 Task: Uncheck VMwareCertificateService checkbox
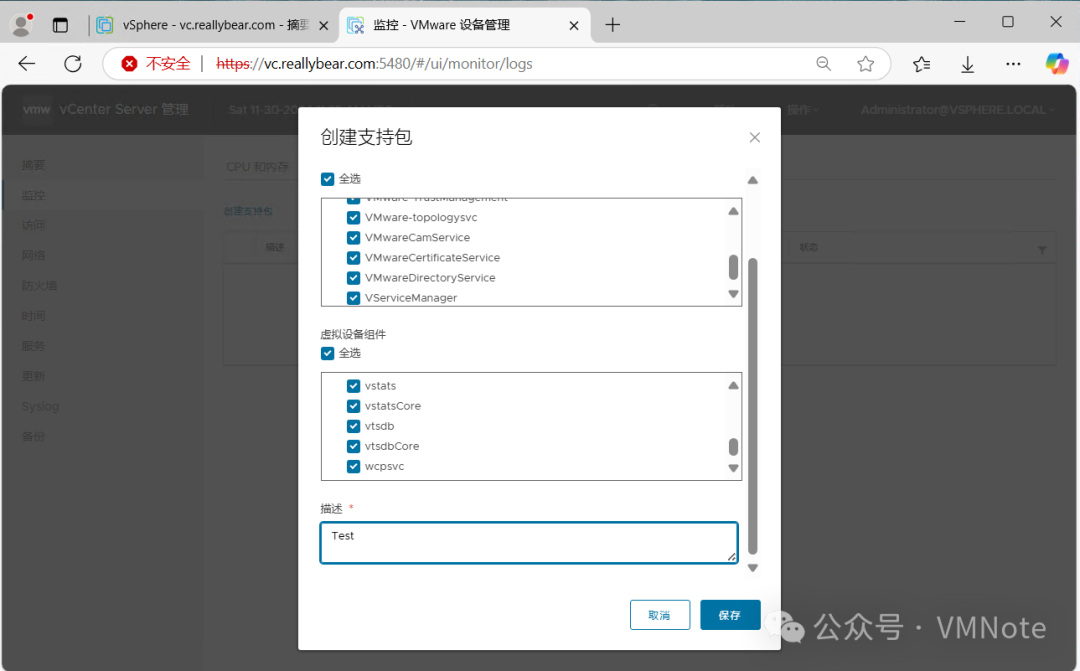pos(353,258)
